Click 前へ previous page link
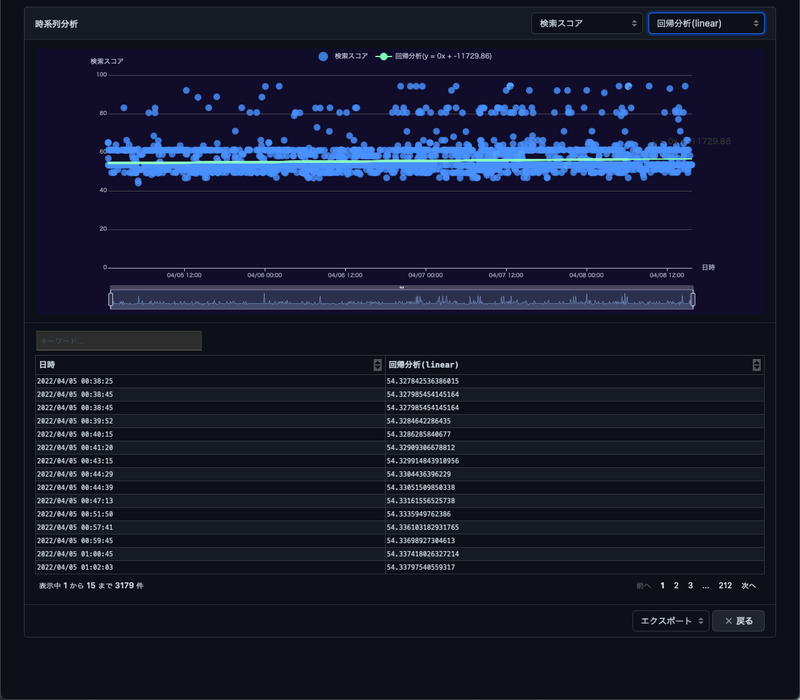Screen dimensions: 800x700 click(643, 585)
